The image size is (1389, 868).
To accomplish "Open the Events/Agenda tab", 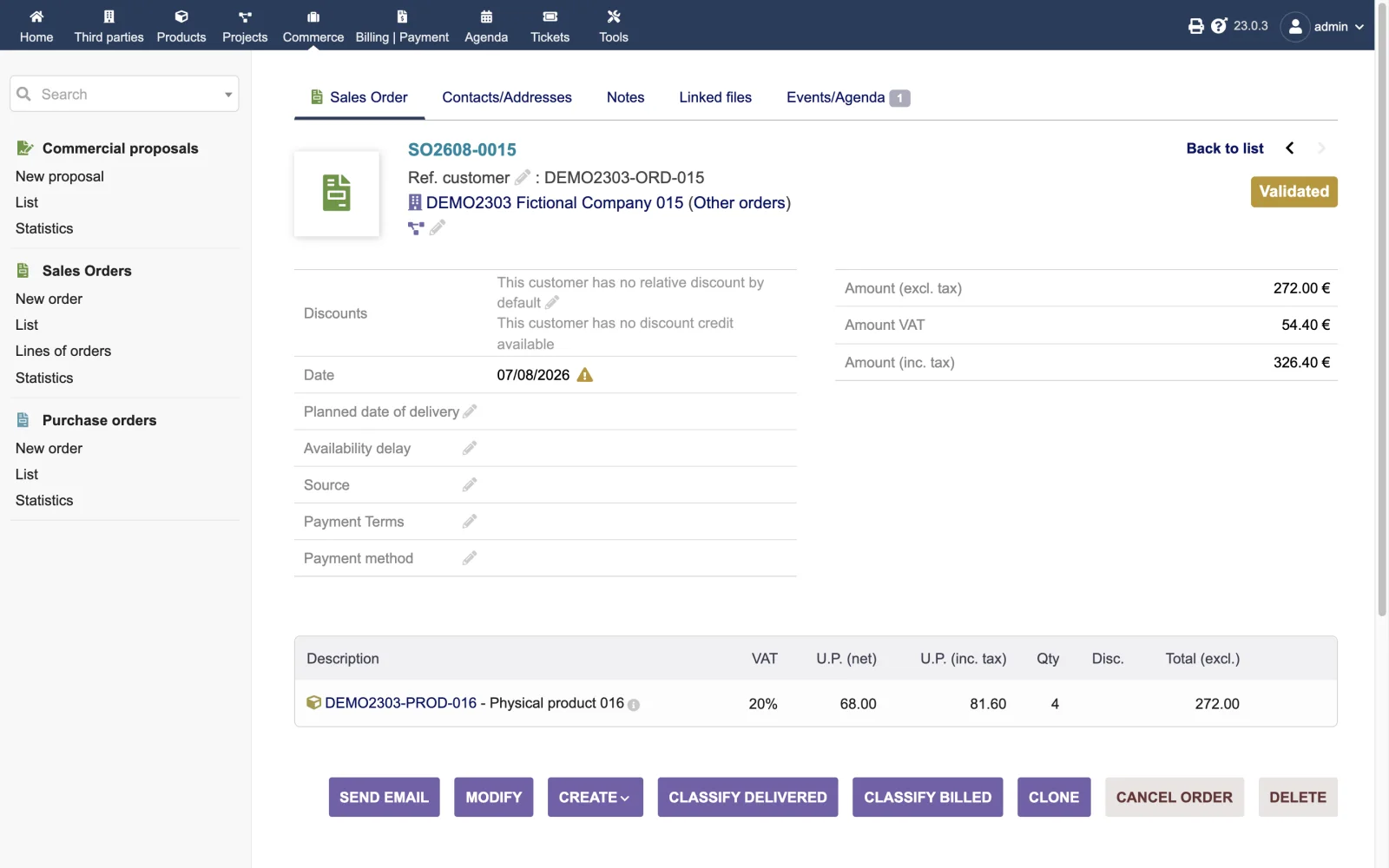I will point(835,97).
